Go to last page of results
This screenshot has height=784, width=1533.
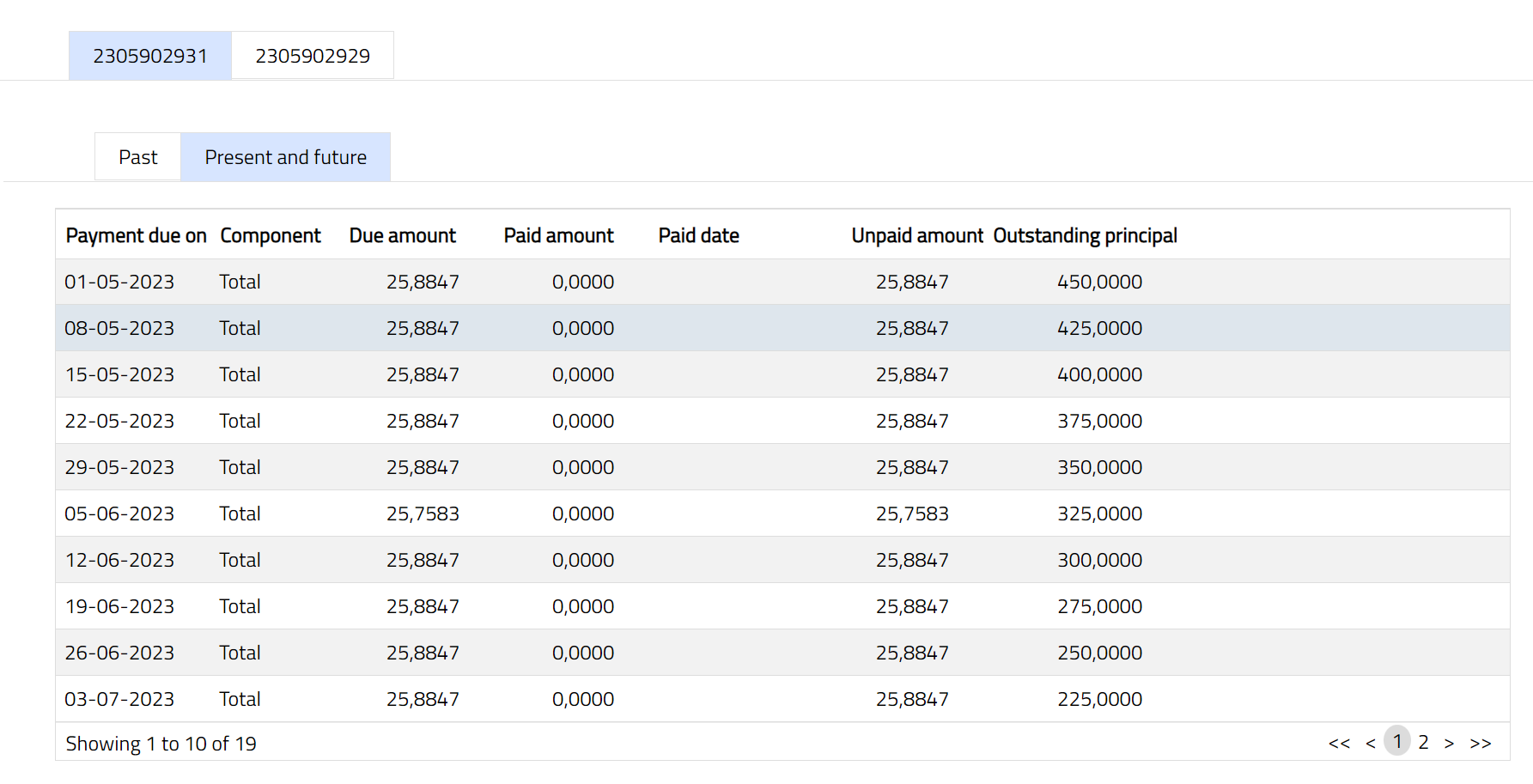(1480, 743)
